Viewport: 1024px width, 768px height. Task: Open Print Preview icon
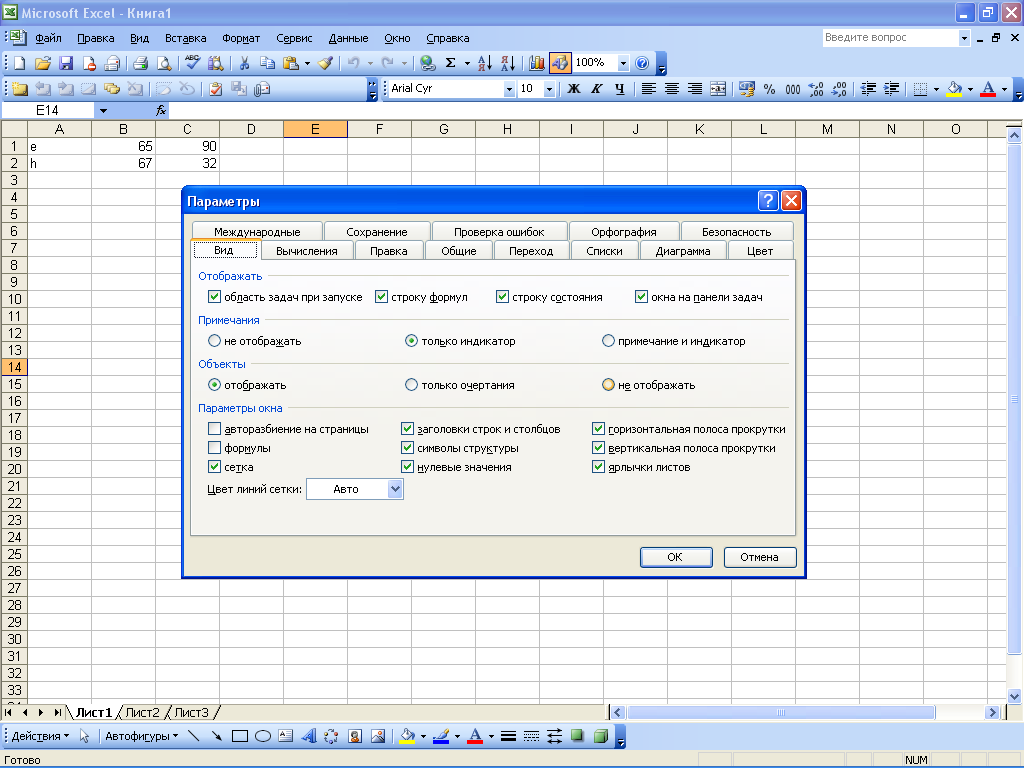click(x=164, y=63)
